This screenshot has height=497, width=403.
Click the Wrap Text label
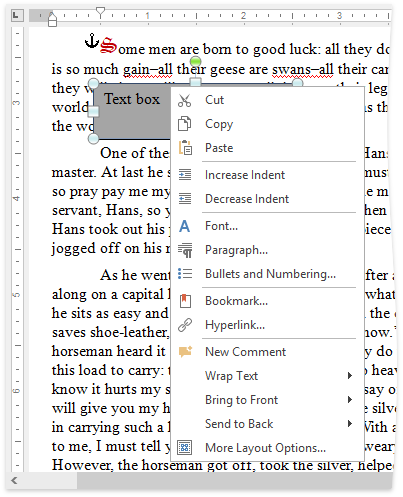coord(231,376)
